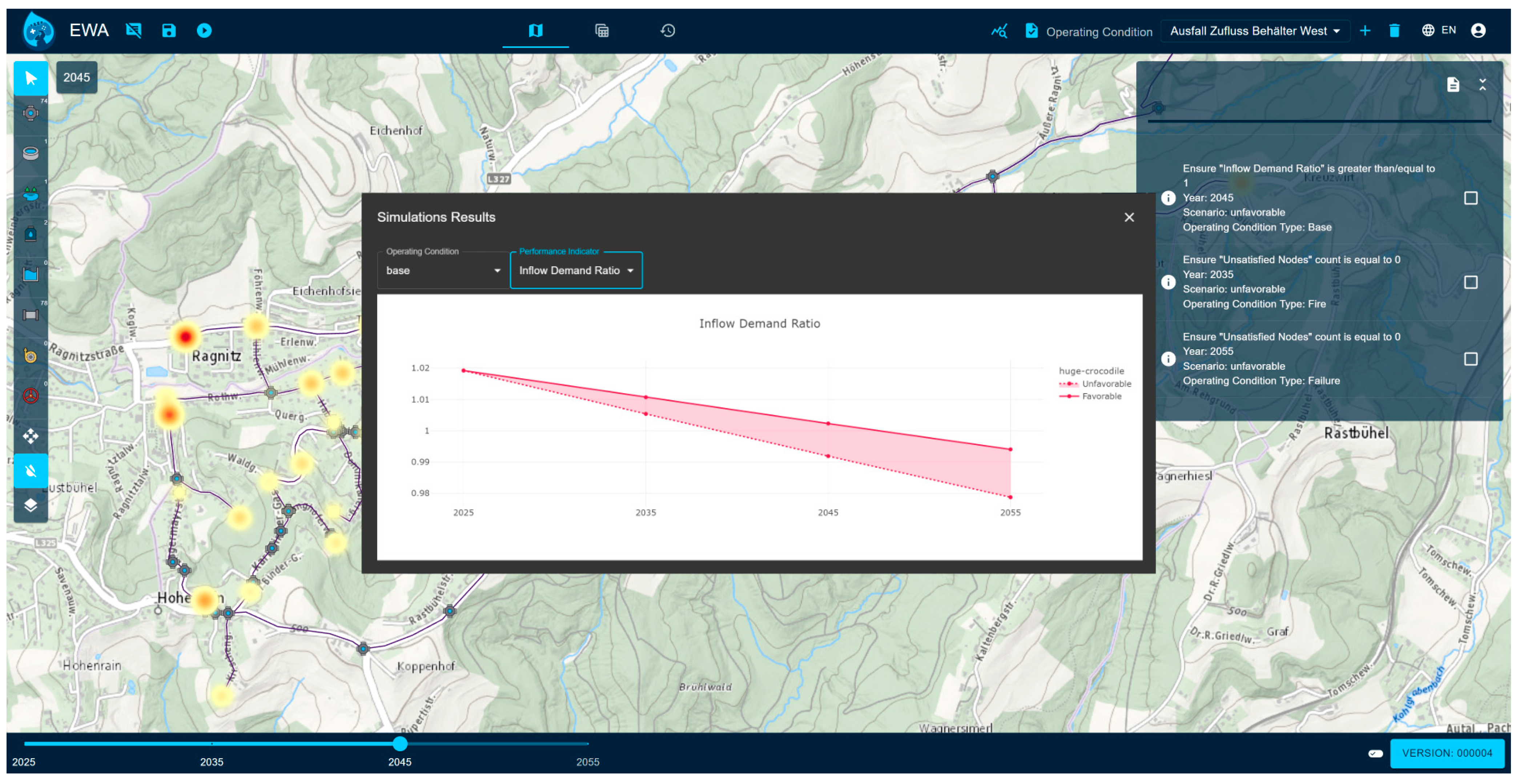Screen dimensions: 1520x784
Task: Check the Year 2055 Failure condition goal
Action: click(x=1471, y=359)
